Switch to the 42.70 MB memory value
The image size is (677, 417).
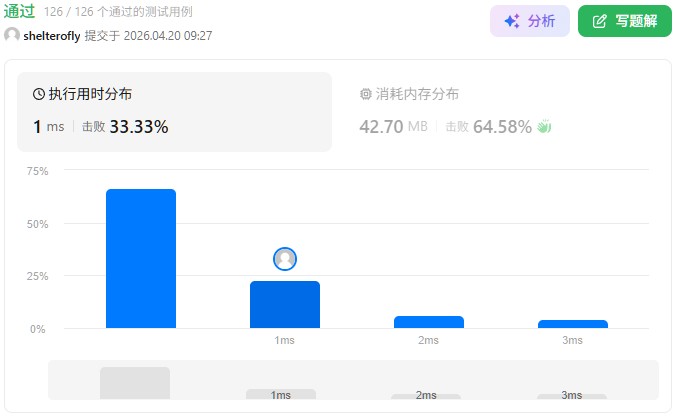pyautogui.click(x=393, y=127)
